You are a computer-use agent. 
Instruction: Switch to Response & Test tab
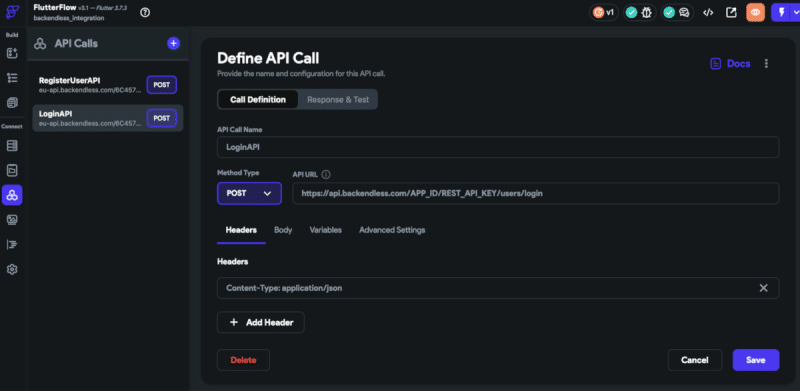(338, 100)
